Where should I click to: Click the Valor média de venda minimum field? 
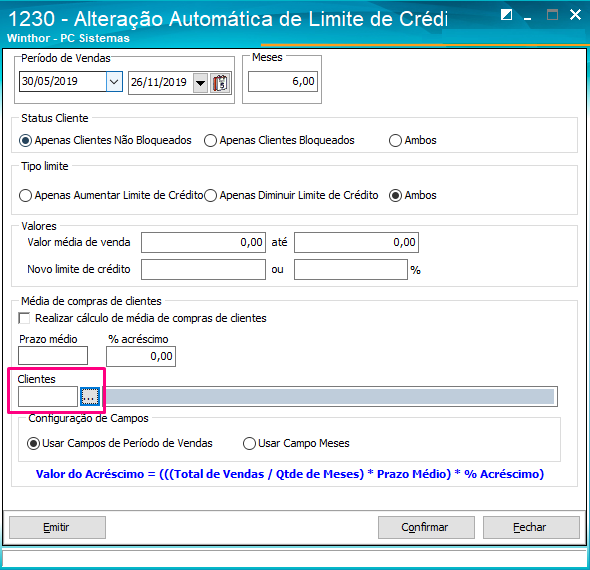(x=203, y=242)
